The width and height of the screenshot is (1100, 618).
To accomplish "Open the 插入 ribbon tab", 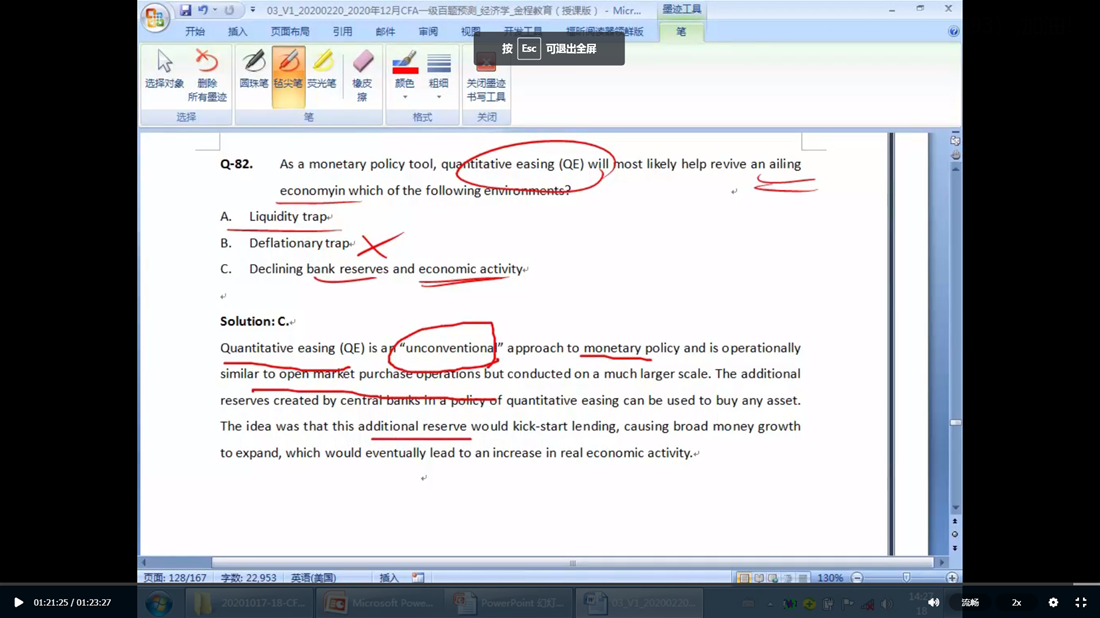I will click(238, 32).
